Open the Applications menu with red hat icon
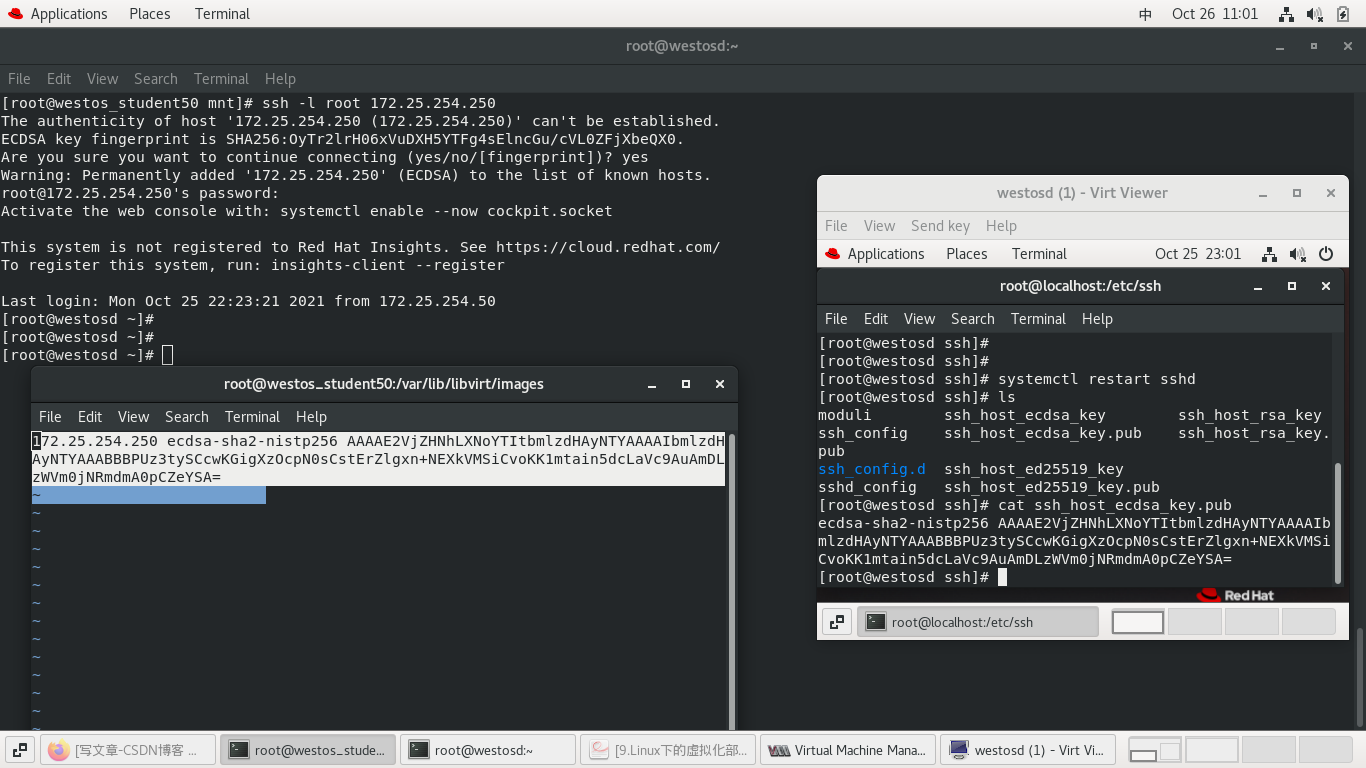Viewport: 1366px width, 768px height. 55,14
